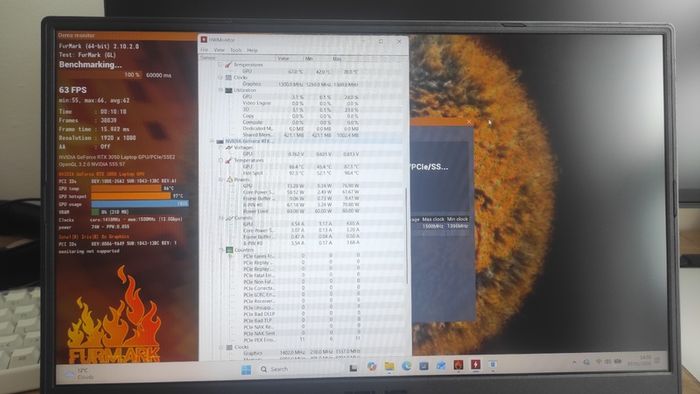Viewport: 700px width, 394px height.
Task: Open the Tools menu in HWMonitor
Action: 236,50
